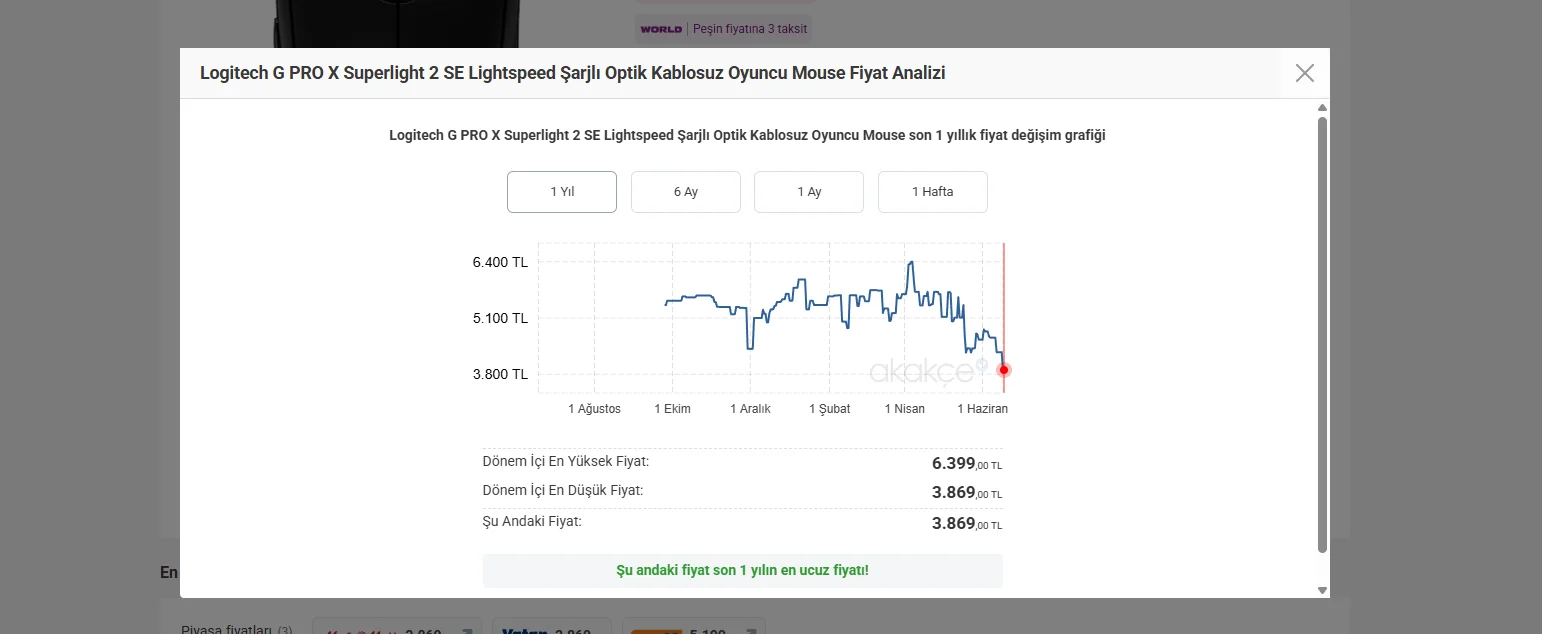This screenshot has height=634, width=1542.
Task: Close the Fiyat Analizi dialog
Action: coord(1304,73)
